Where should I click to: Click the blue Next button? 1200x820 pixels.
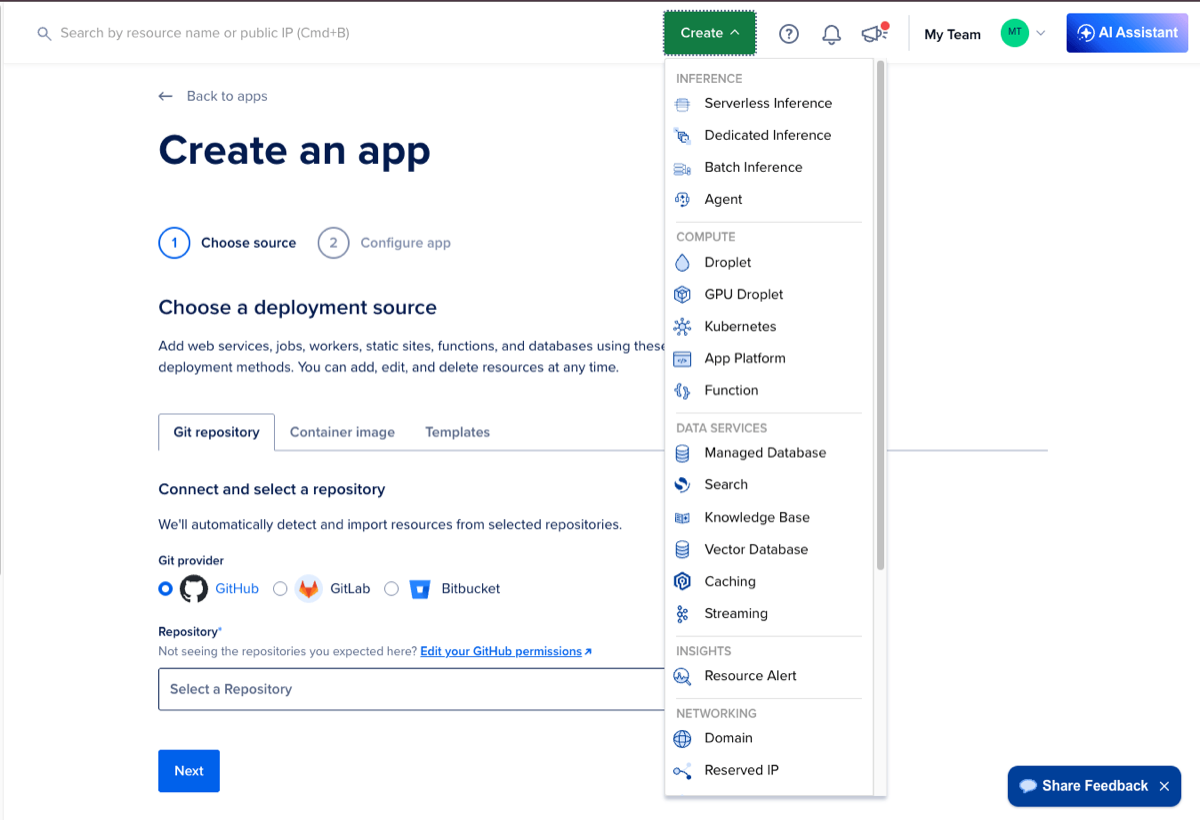click(x=189, y=771)
